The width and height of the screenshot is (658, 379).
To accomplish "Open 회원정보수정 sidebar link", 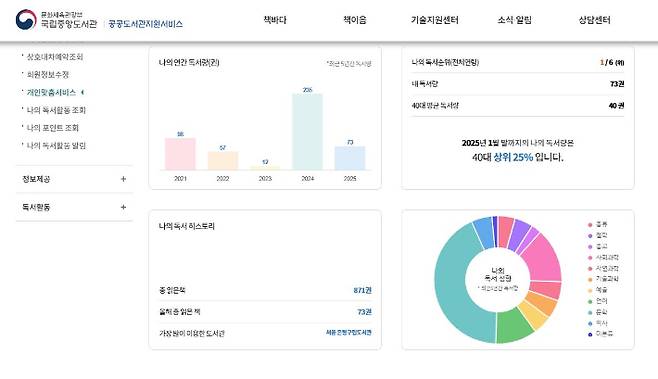I will point(47,75).
